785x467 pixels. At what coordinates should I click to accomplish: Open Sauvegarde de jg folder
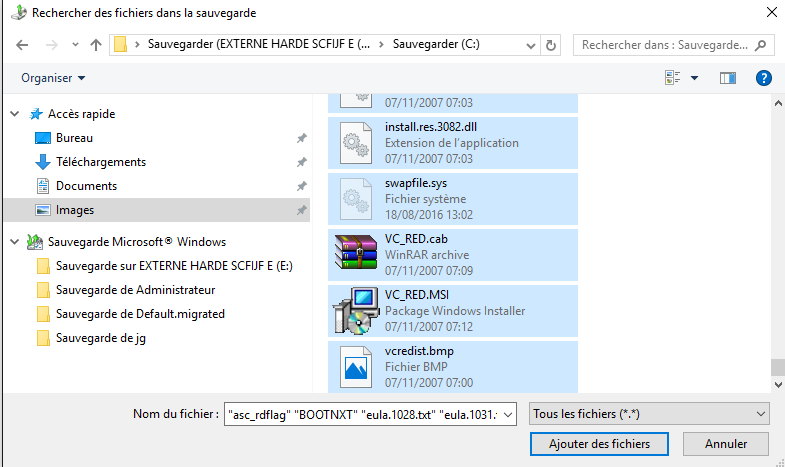click(101, 338)
